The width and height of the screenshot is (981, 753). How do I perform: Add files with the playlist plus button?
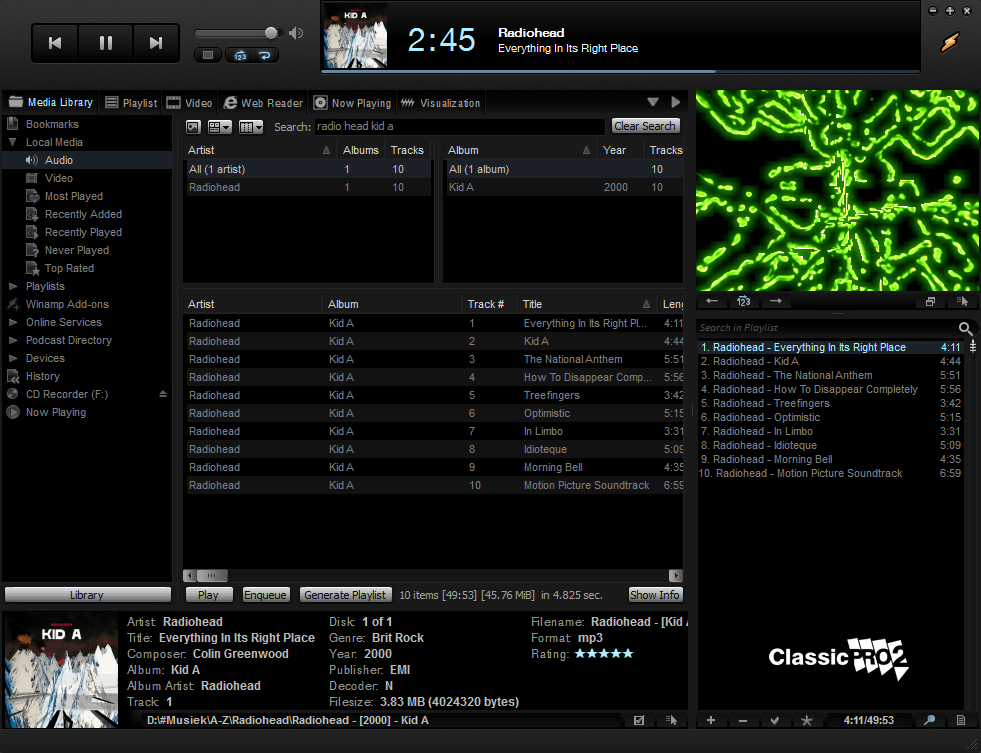tap(711, 720)
